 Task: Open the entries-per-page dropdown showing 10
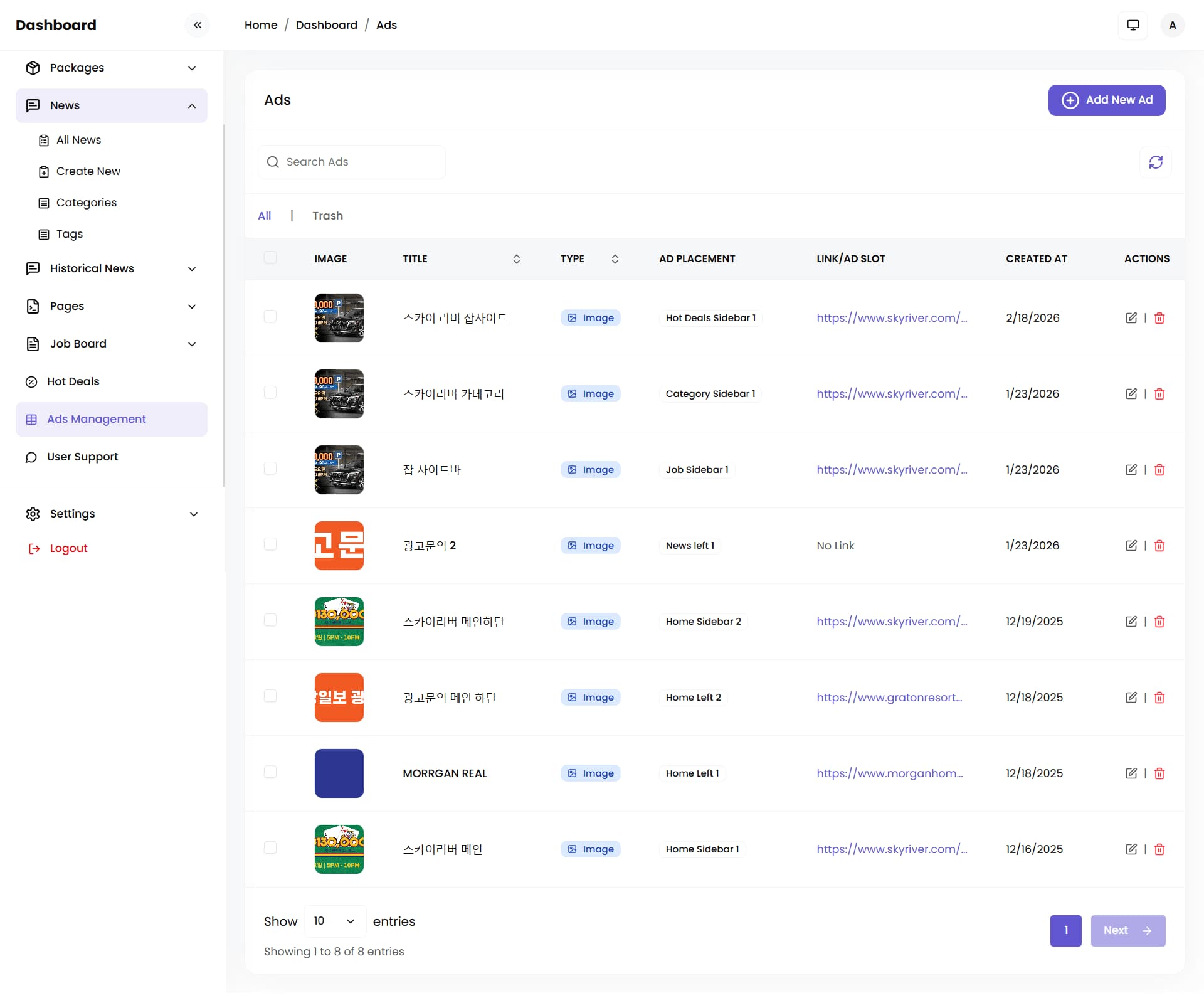point(335,921)
